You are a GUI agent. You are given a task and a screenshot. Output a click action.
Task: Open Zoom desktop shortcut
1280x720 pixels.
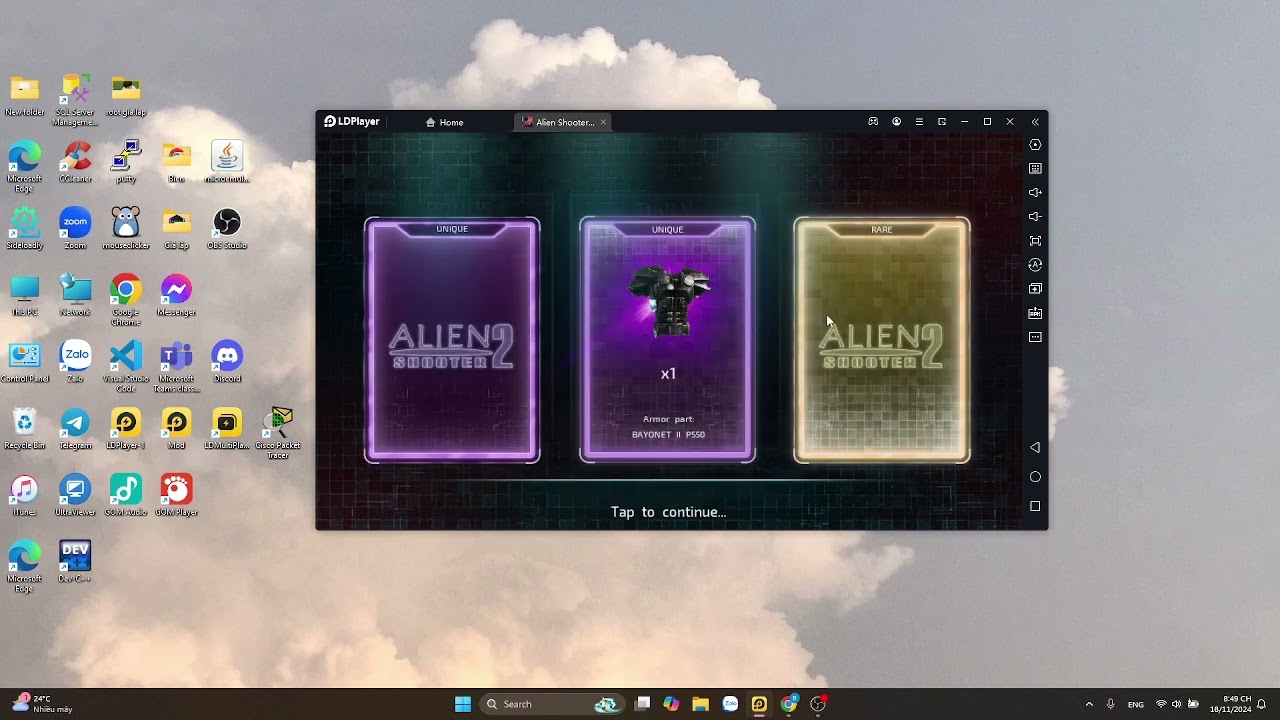coord(75,228)
